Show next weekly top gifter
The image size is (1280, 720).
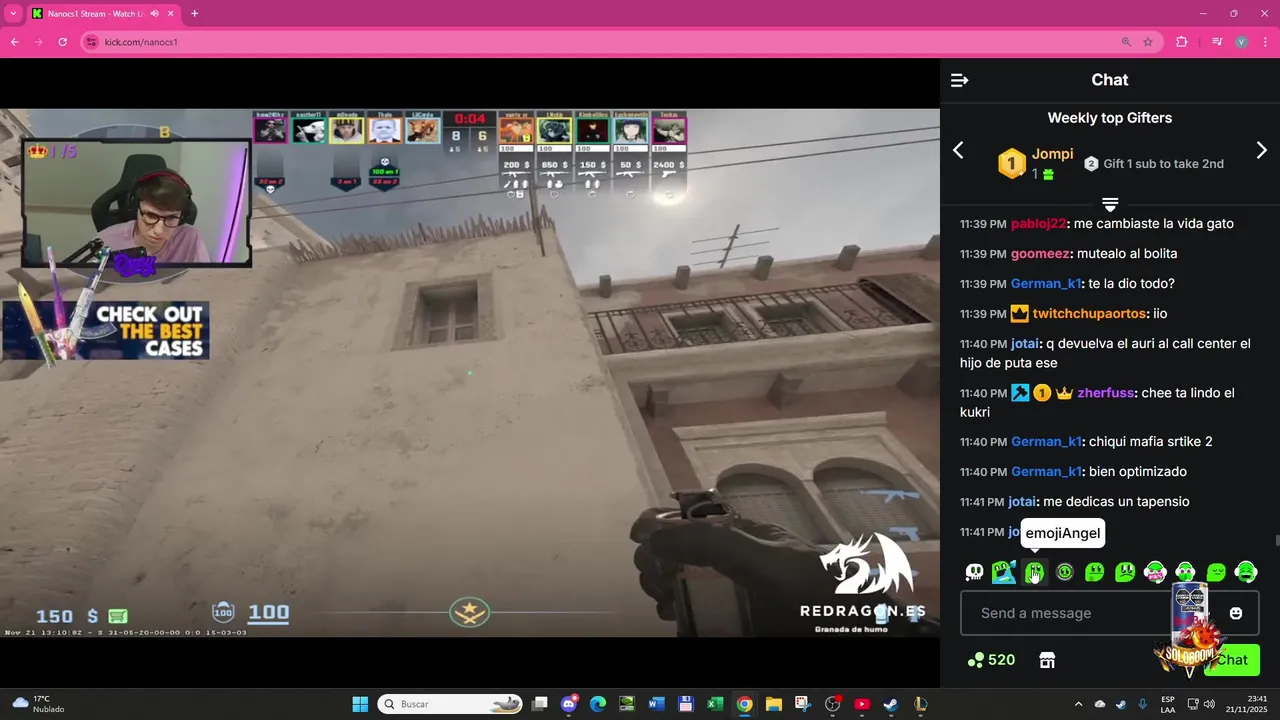(x=1261, y=150)
